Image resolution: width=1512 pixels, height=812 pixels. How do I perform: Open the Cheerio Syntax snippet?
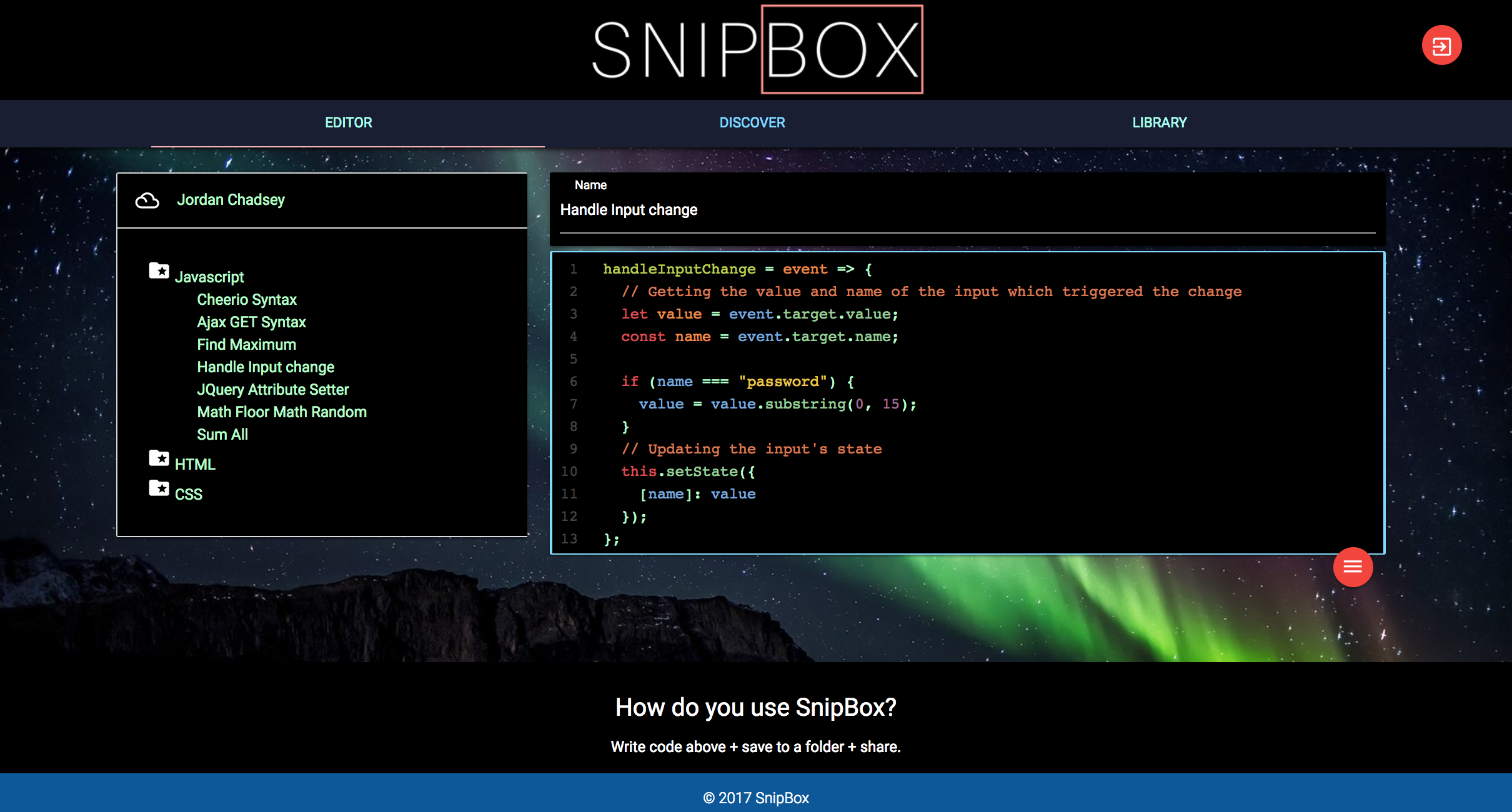(x=247, y=300)
